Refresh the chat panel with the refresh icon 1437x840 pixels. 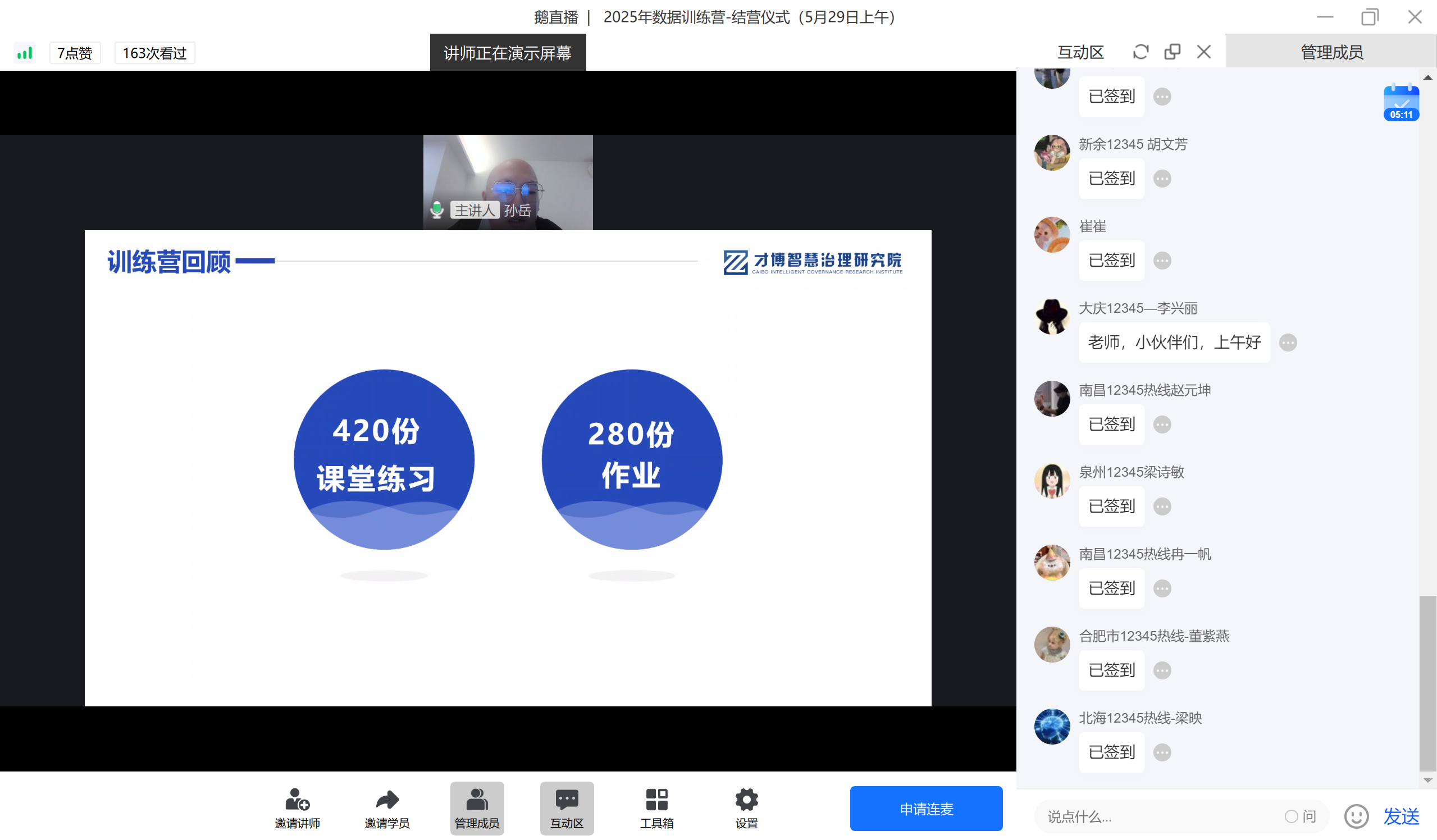[x=1140, y=51]
